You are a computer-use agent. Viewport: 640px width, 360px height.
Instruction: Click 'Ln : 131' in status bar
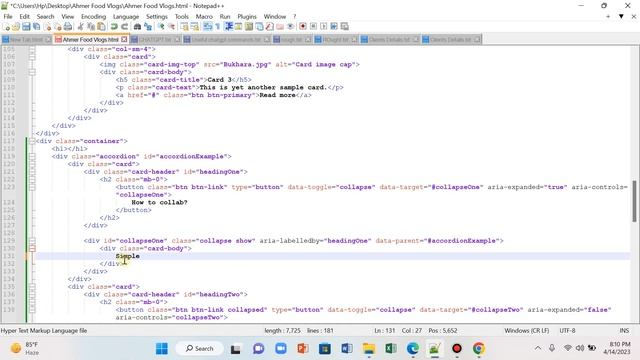(384, 331)
